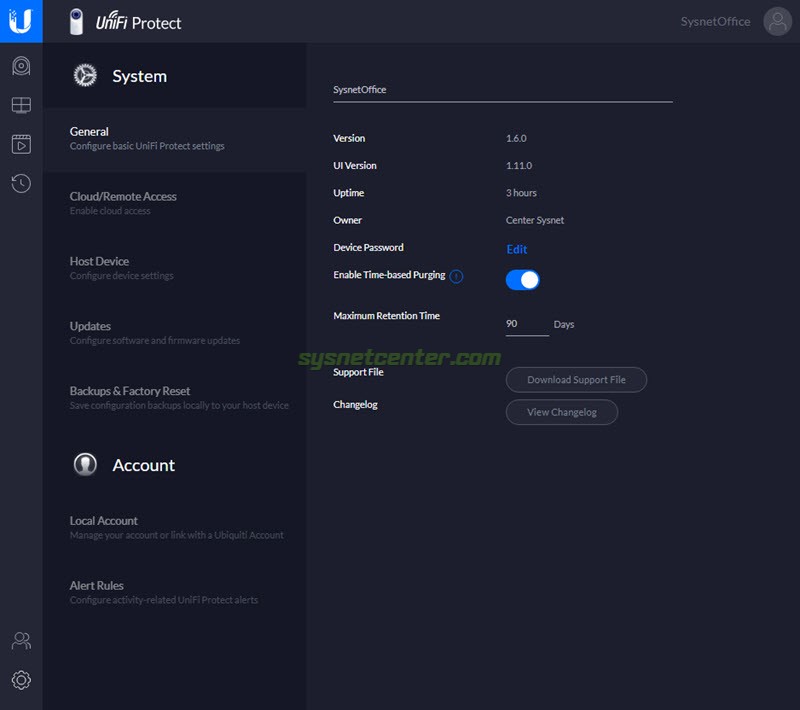Click the Account profile icon
The image size is (800, 710).
point(85,465)
